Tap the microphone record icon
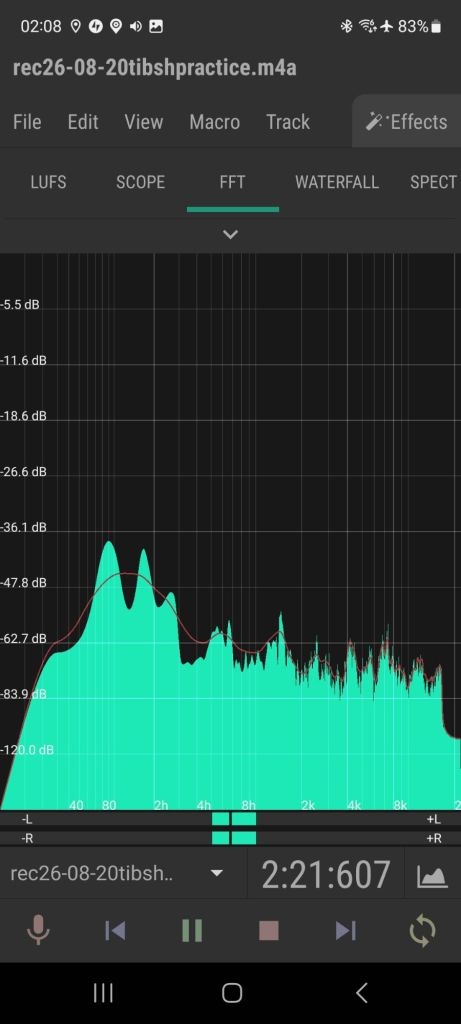Screen dimensions: 461x1024 39,930
